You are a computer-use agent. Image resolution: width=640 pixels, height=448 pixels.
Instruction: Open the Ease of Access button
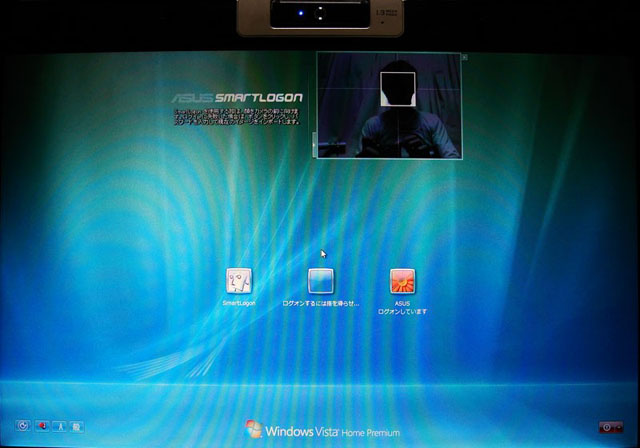click(x=23, y=426)
